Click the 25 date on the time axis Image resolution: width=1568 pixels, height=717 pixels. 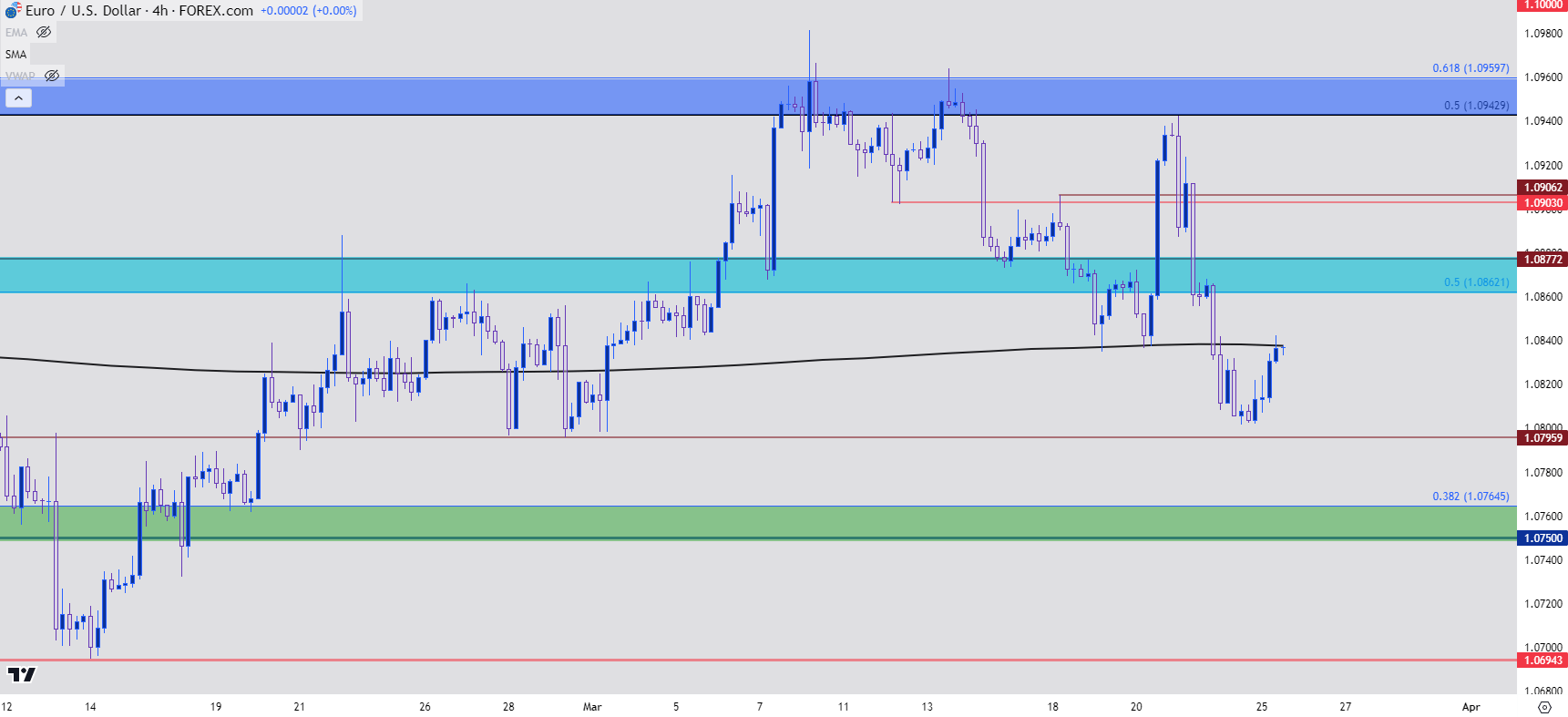[x=1262, y=707]
